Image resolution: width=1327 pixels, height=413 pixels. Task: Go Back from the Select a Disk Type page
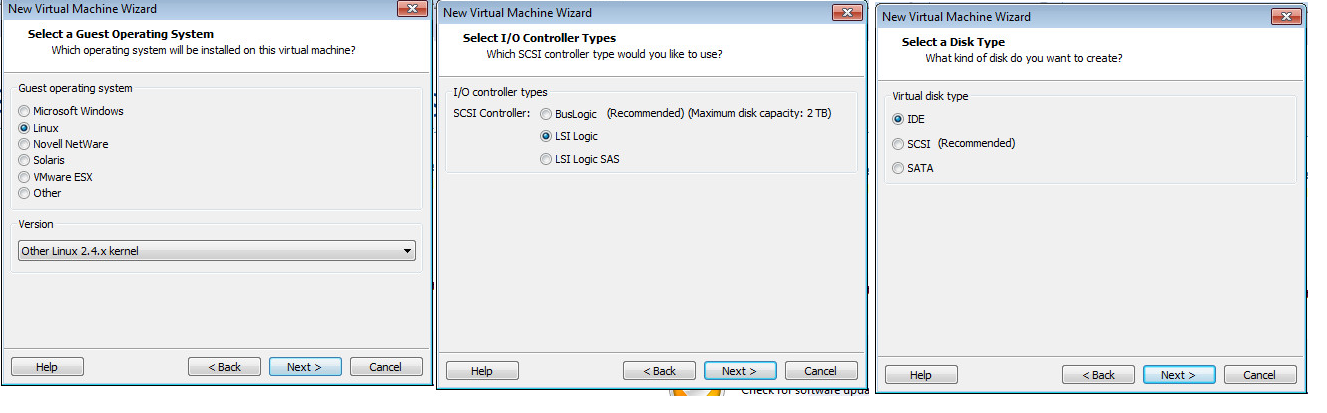point(1098,375)
